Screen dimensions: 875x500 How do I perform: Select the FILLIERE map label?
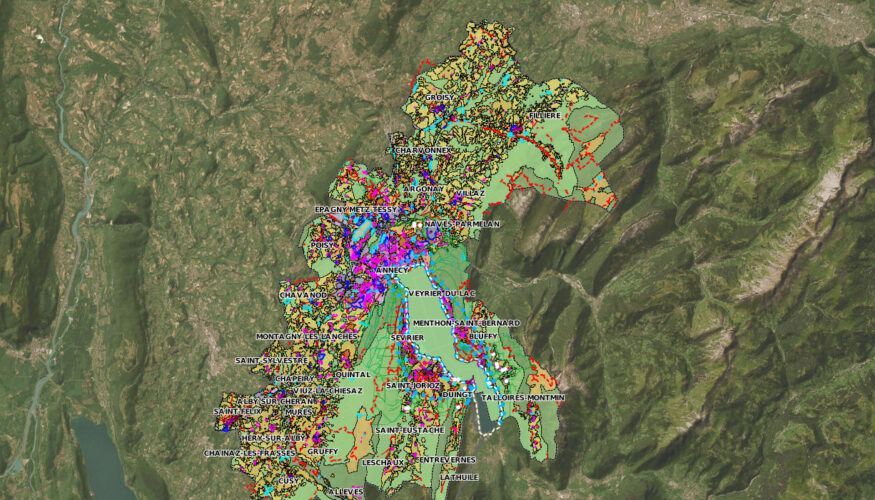click(x=545, y=116)
